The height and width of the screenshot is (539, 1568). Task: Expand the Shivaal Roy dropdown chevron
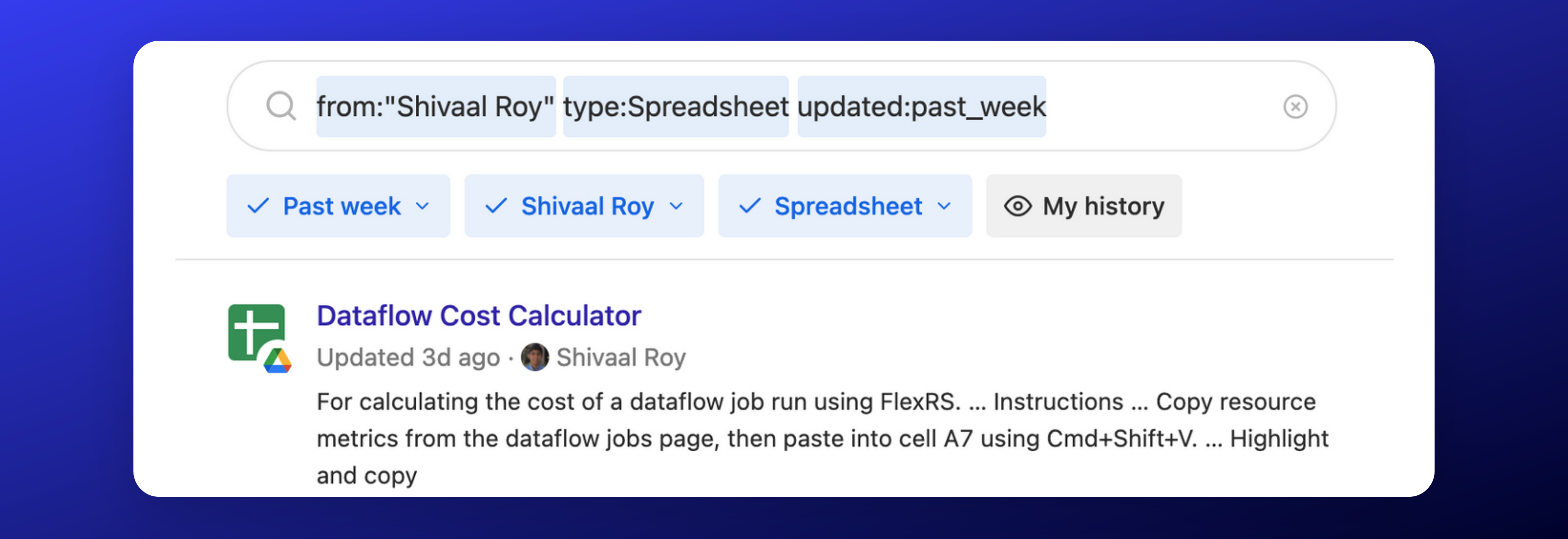[x=676, y=206]
